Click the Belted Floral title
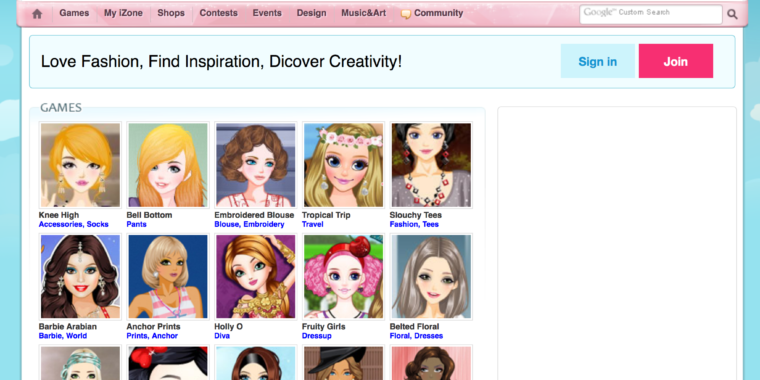 tap(414, 327)
